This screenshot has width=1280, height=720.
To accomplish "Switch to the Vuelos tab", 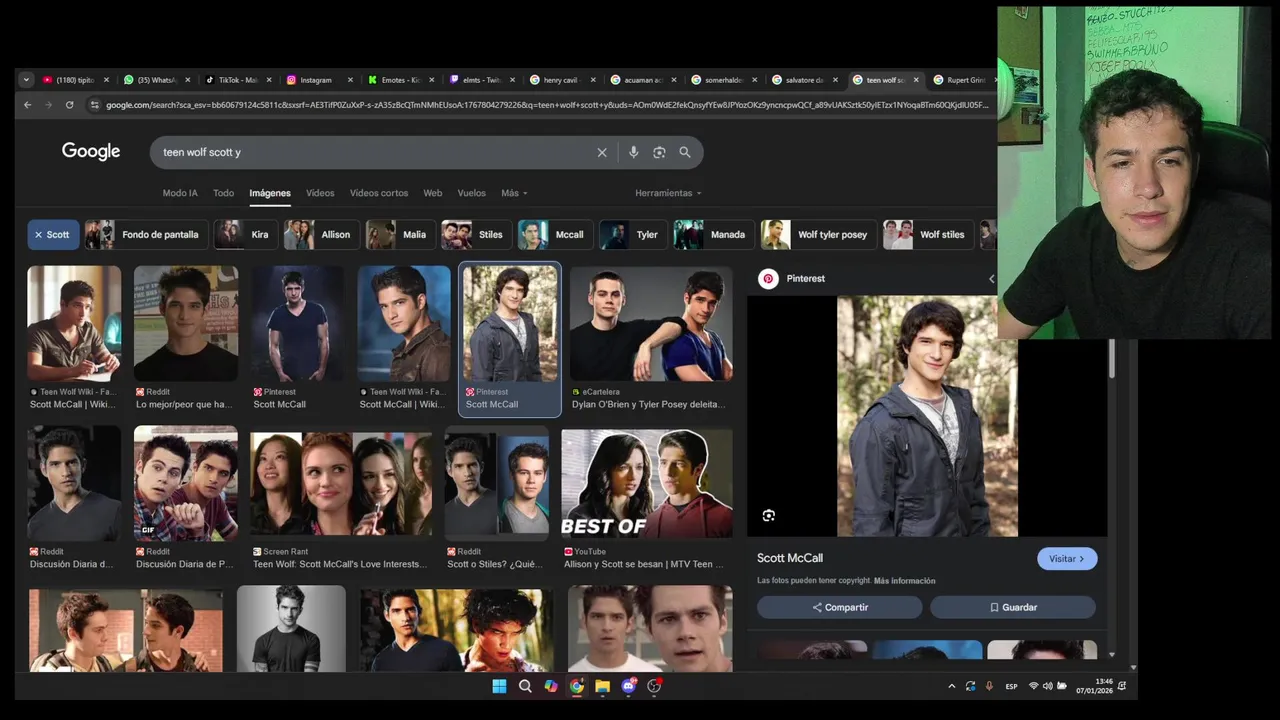I will pos(471,193).
